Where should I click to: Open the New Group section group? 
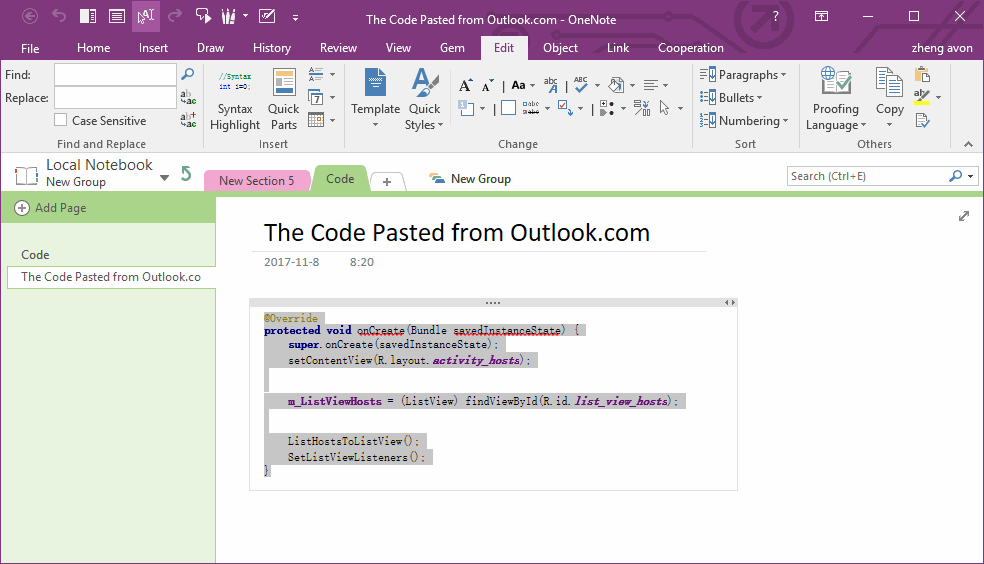point(471,179)
